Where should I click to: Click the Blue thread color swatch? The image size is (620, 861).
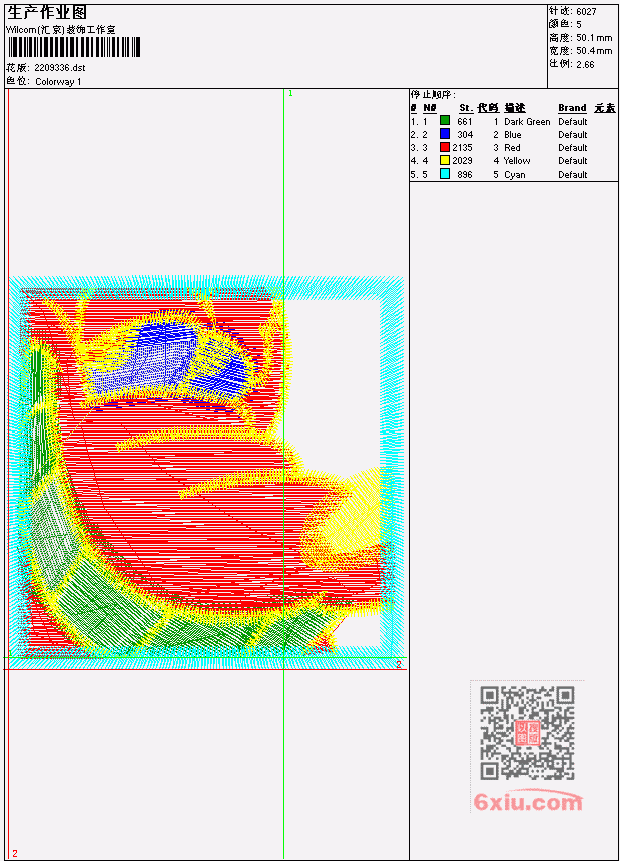445,134
